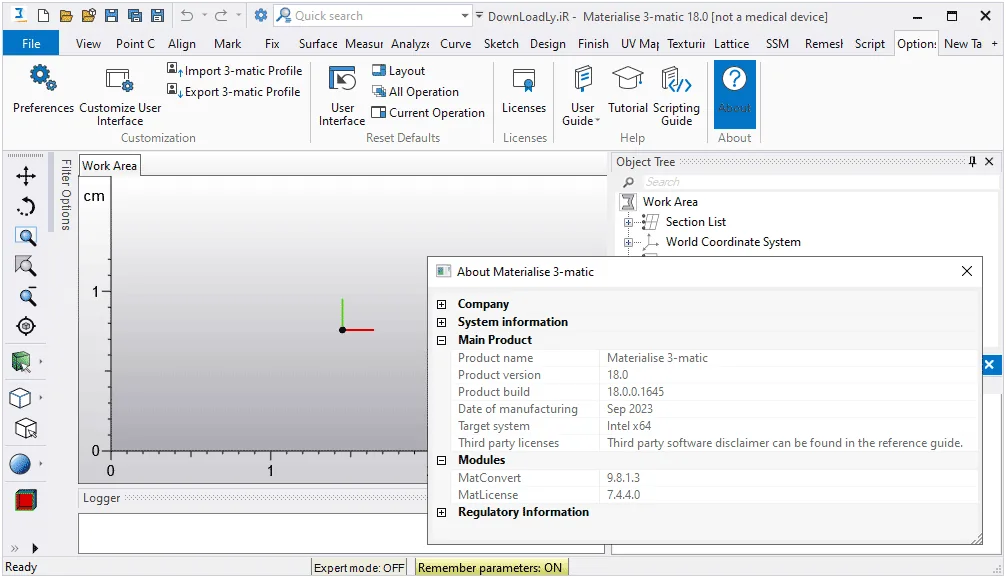The height and width of the screenshot is (578, 1006).
Task: Open the File menu
Action: pos(31,44)
